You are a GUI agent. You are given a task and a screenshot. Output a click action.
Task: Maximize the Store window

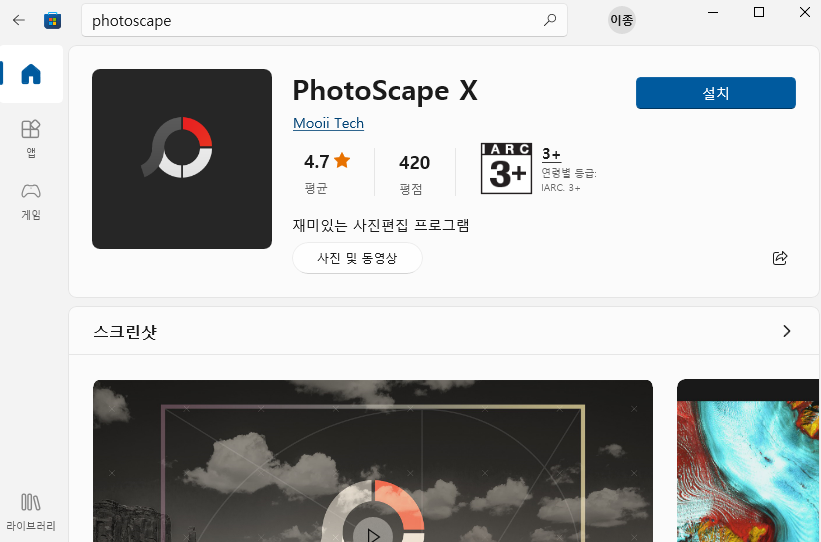(759, 12)
